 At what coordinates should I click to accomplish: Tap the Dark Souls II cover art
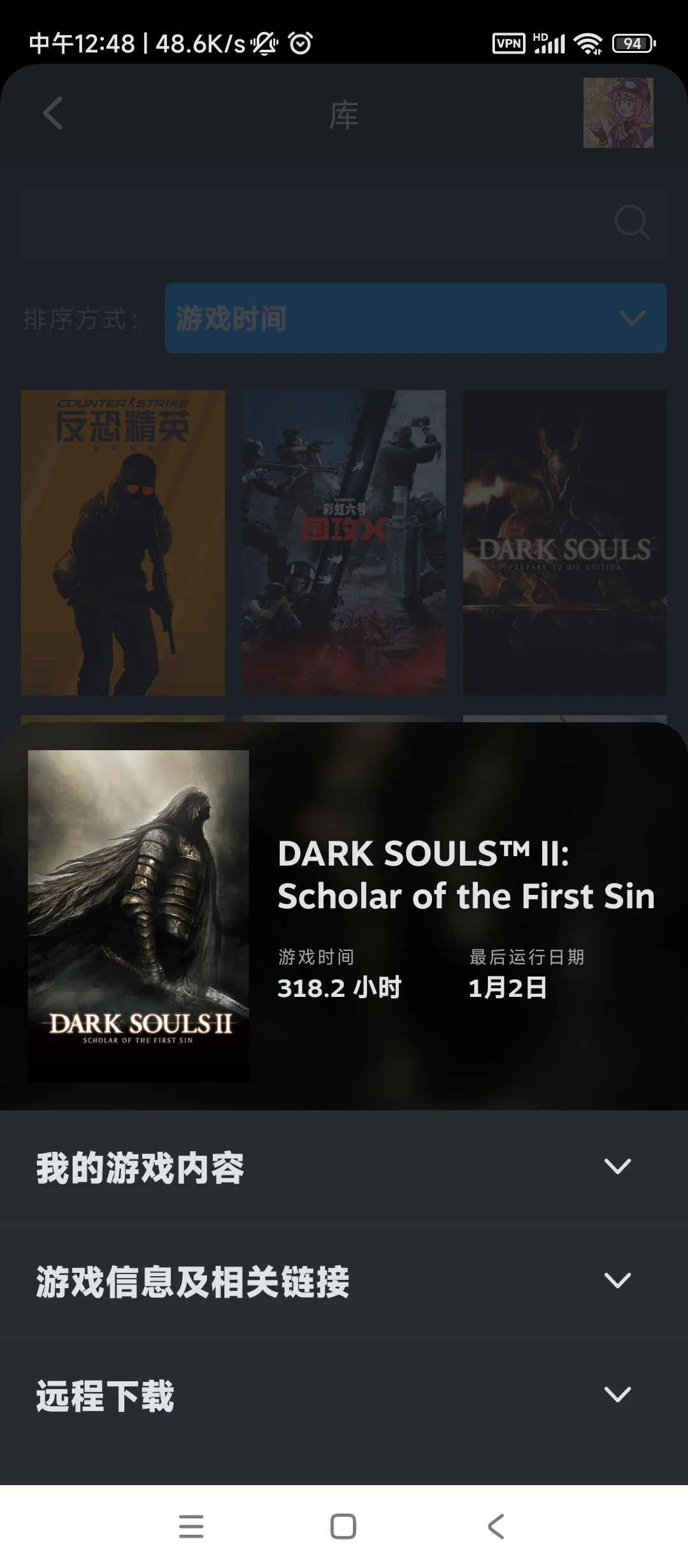coord(138,916)
